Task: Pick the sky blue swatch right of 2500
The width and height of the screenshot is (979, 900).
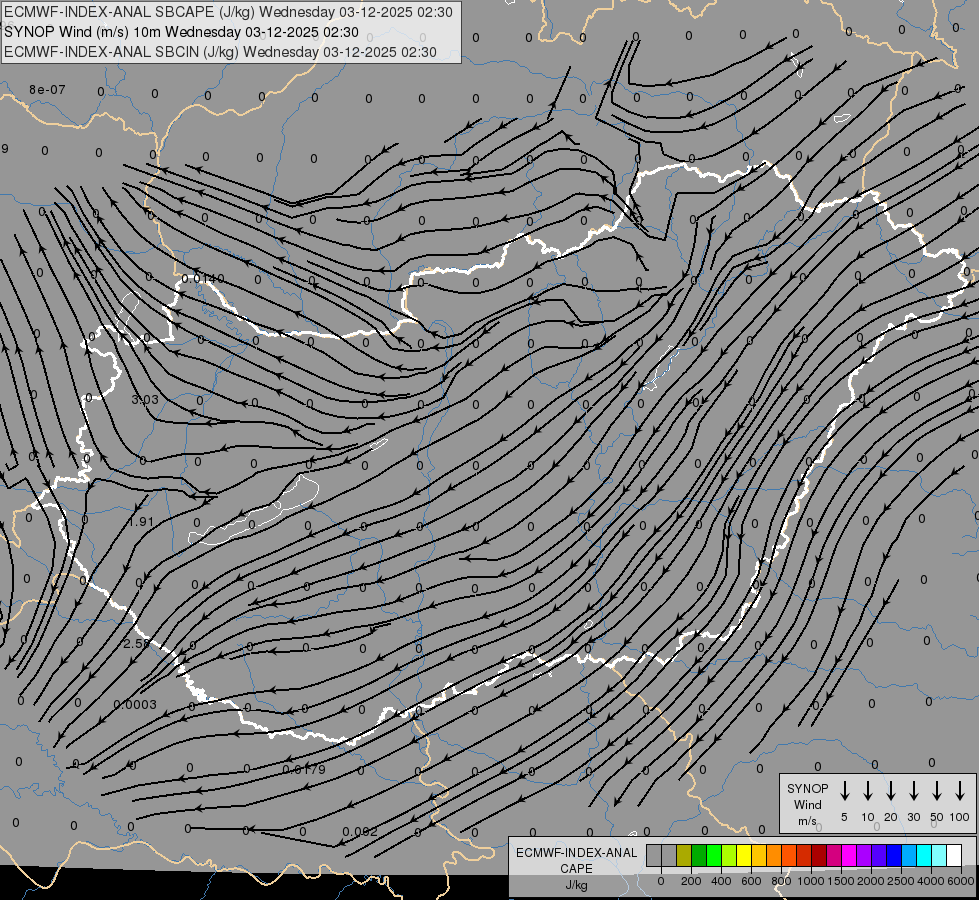Action: pos(909,855)
